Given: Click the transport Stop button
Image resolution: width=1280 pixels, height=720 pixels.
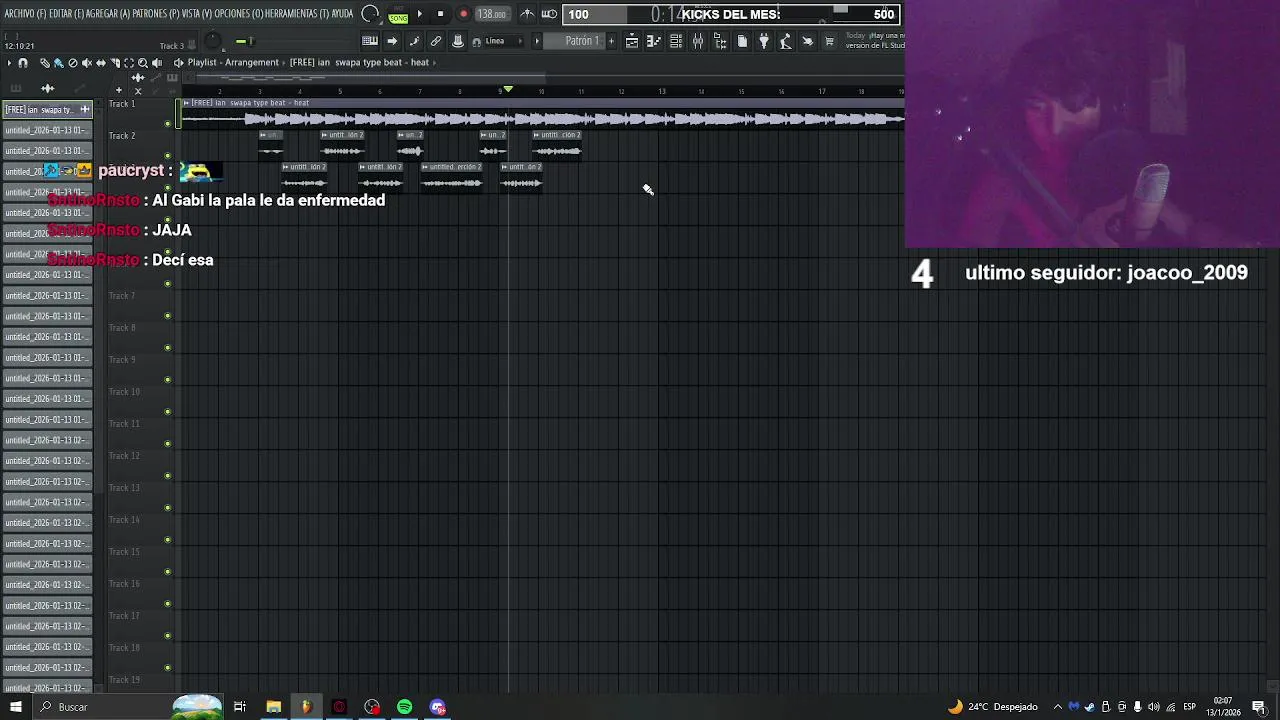Looking at the screenshot, I should click(x=440, y=14).
